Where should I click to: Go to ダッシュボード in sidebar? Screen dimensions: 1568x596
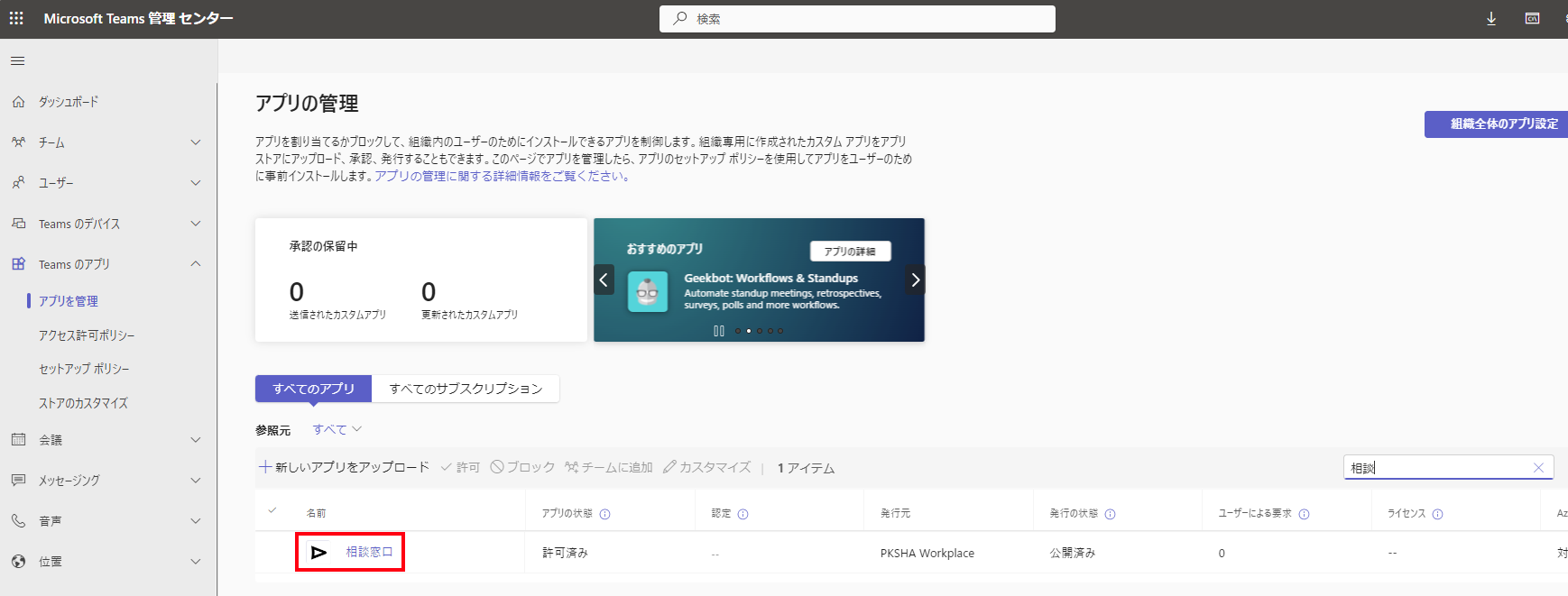tap(69, 102)
